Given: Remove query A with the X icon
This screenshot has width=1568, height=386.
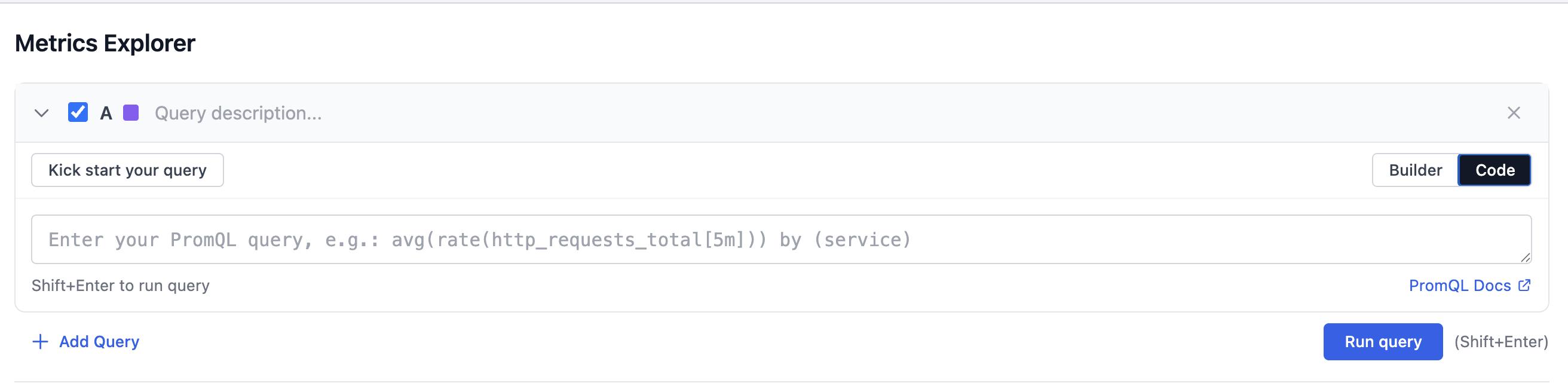Looking at the screenshot, I should pyautogui.click(x=1514, y=113).
